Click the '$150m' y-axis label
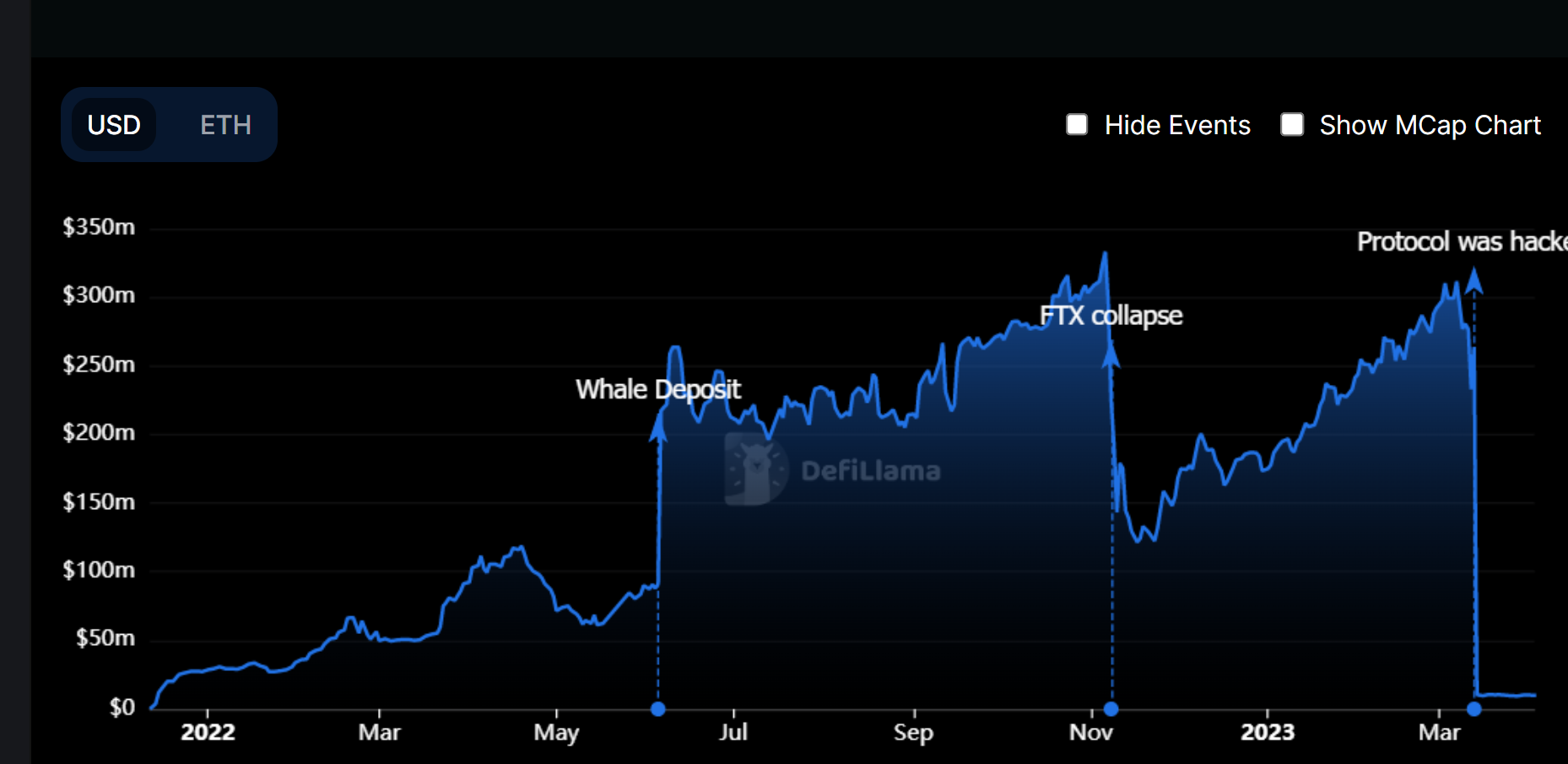1568x764 pixels. pyautogui.click(x=99, y=502)
